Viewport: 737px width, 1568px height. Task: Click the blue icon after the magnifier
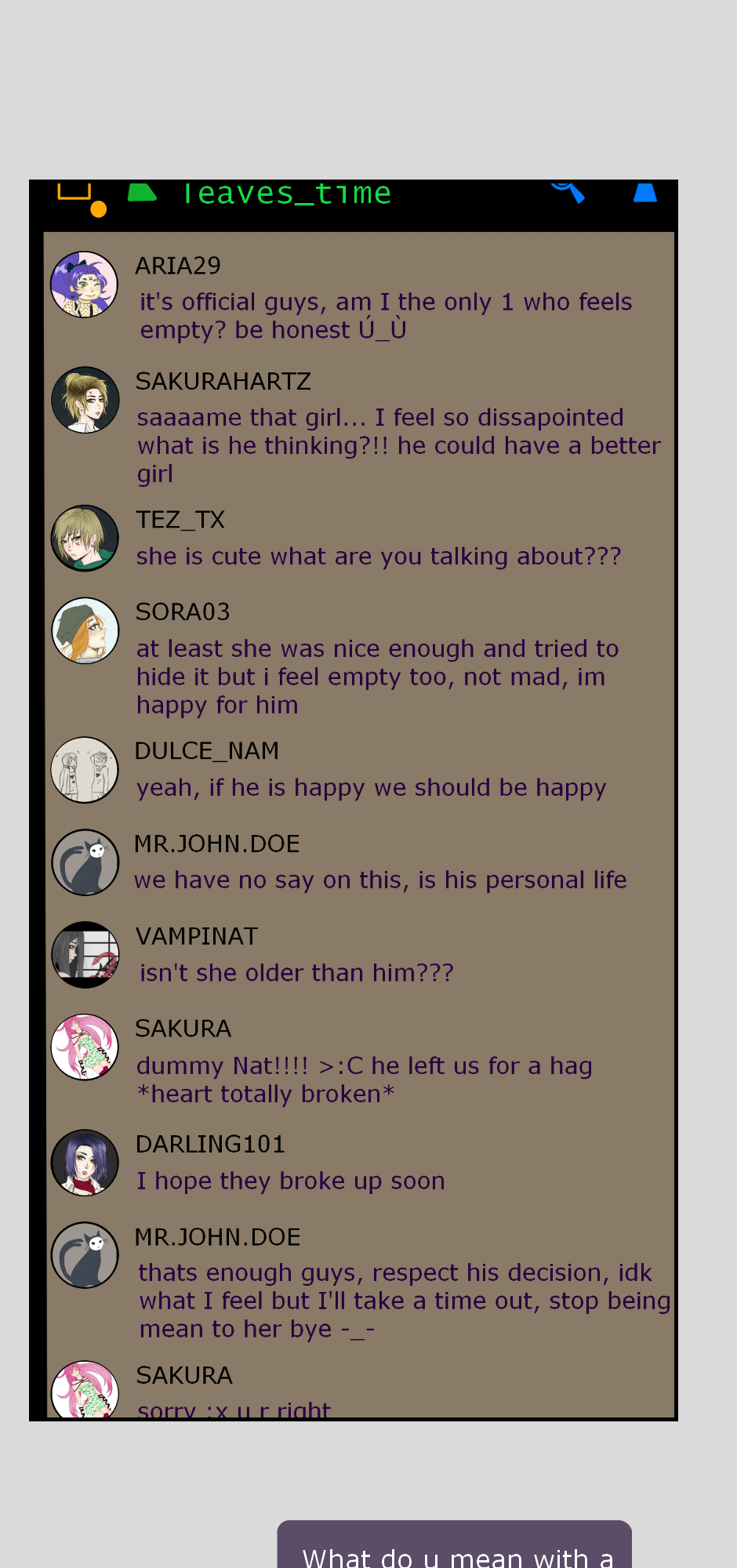point(645,192)
